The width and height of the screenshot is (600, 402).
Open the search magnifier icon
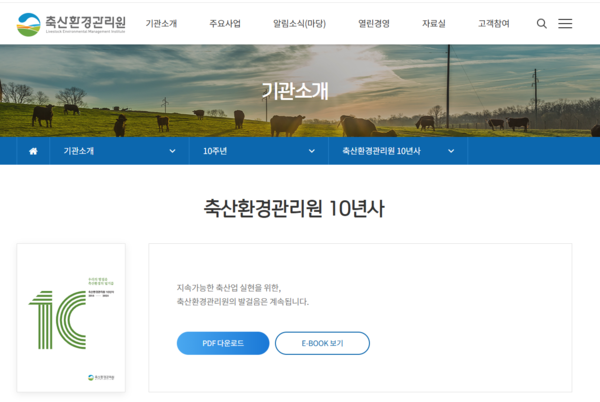[542, 23]
